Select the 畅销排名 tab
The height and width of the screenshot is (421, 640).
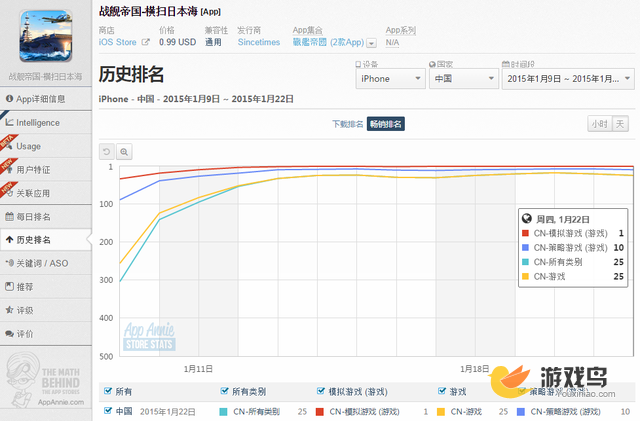pyautogui.click(x=386, y=124)
